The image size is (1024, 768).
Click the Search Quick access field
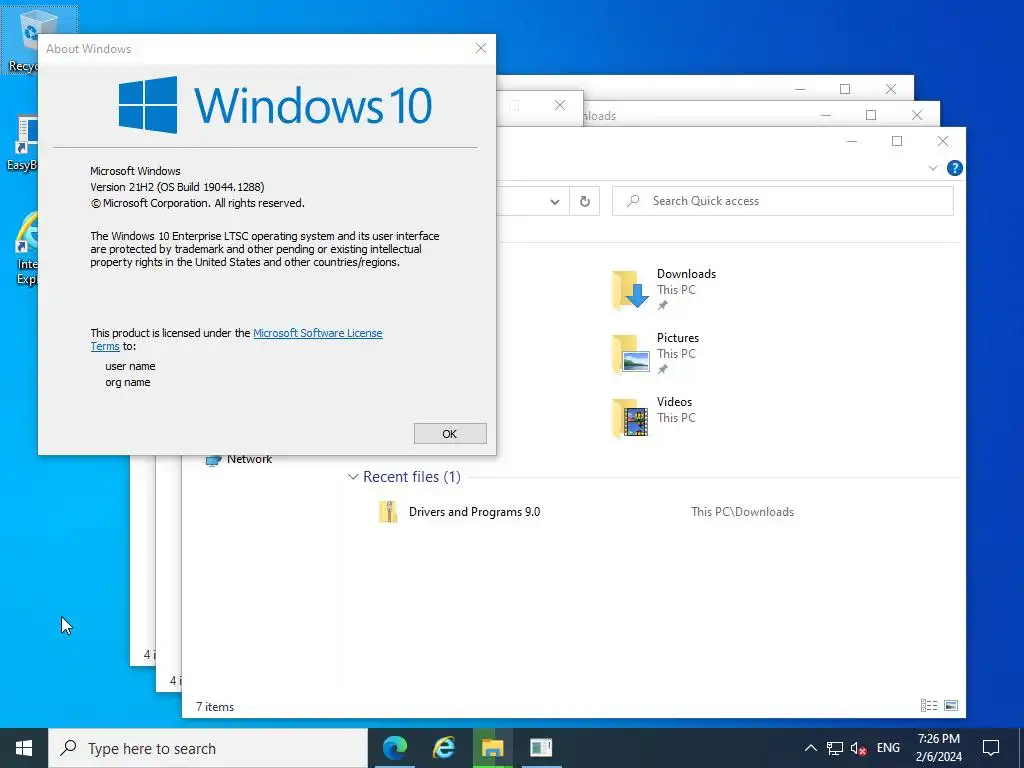pos(782,201)
